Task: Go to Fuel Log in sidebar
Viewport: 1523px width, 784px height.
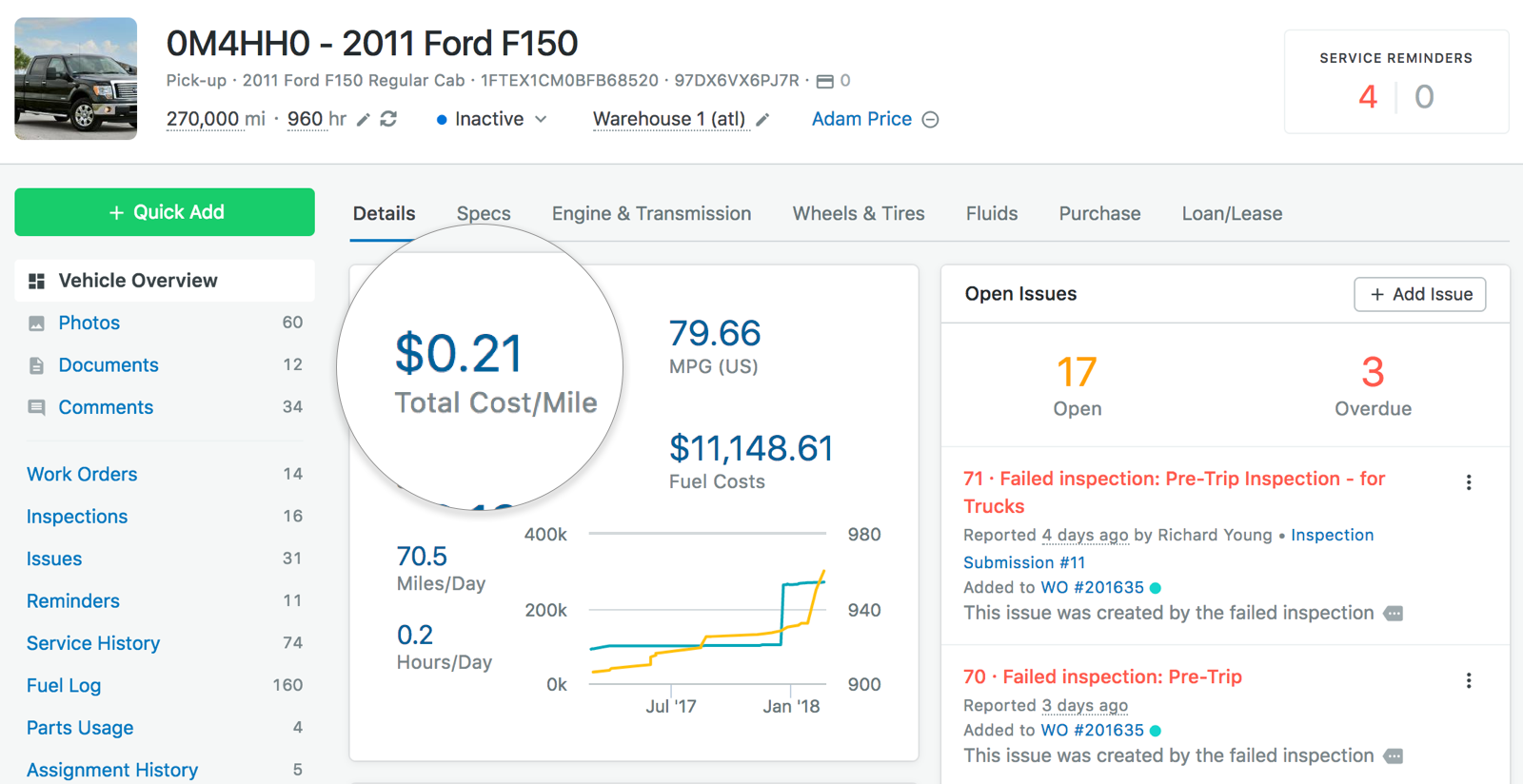Action: [64, 685]
